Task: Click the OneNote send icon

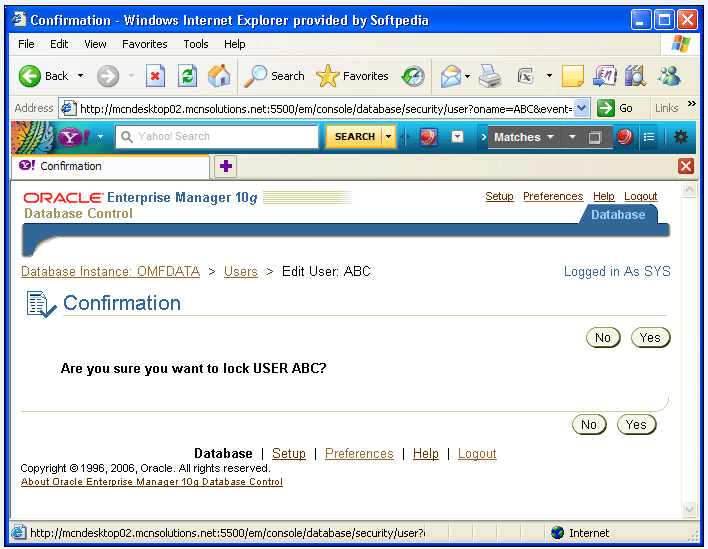Action: (605, 76)
